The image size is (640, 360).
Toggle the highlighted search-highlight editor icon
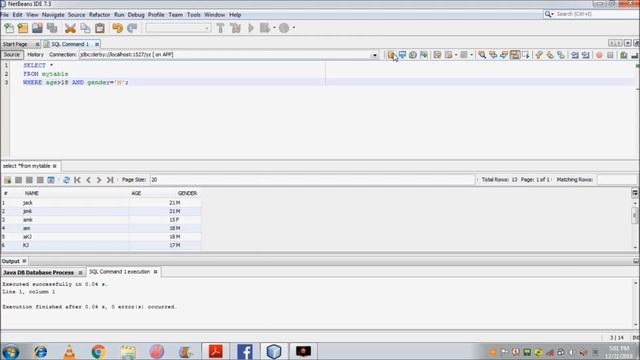515,54
